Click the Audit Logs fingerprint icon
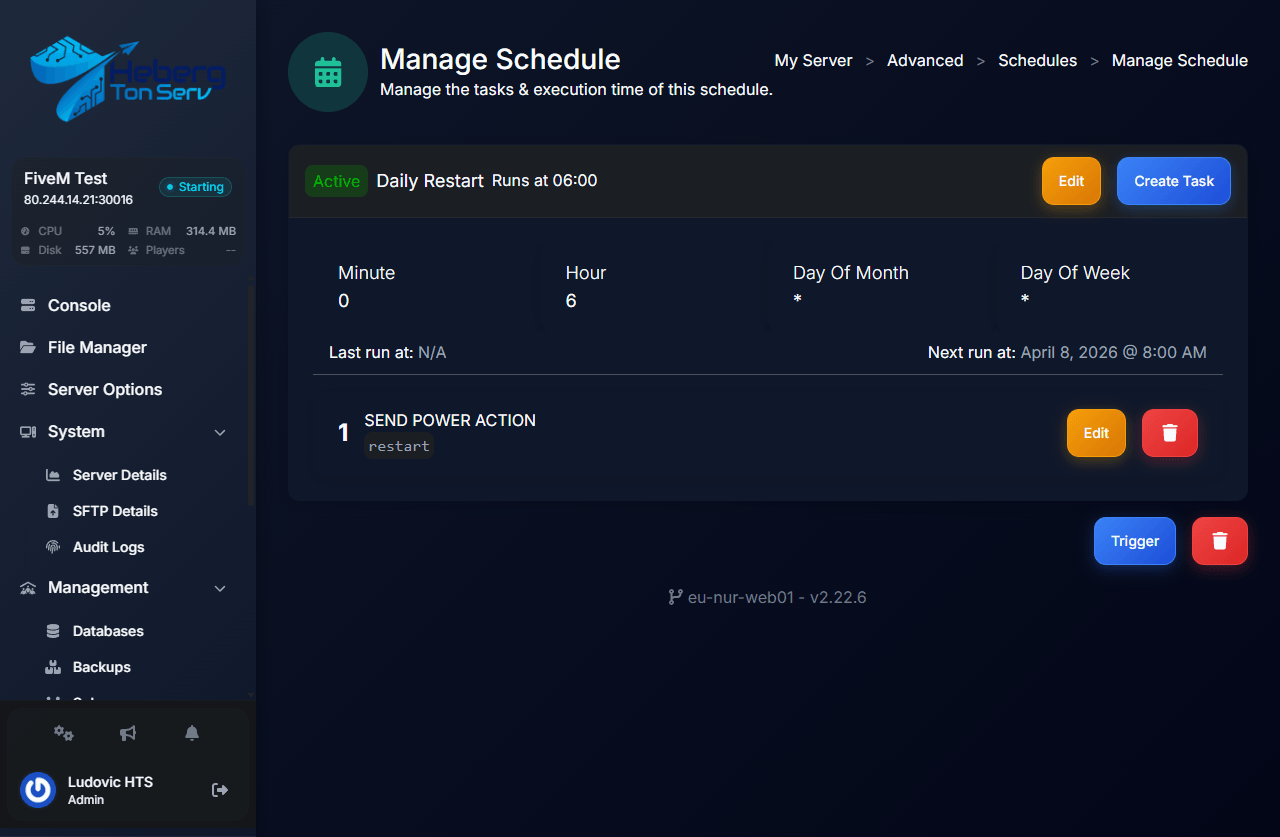1280x837 pixels. (x=53, y=547)
